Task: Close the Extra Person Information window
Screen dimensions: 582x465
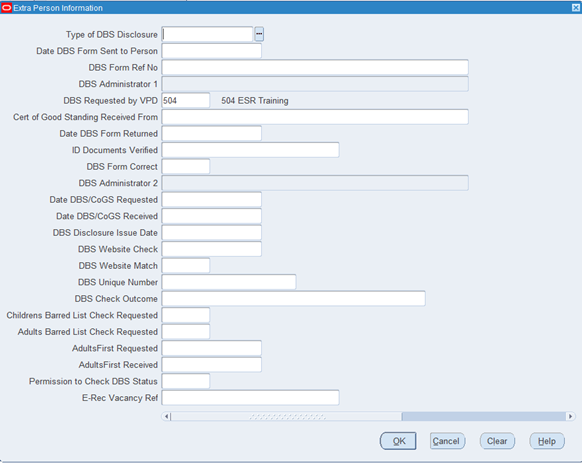Action: (x=576, y=8)
